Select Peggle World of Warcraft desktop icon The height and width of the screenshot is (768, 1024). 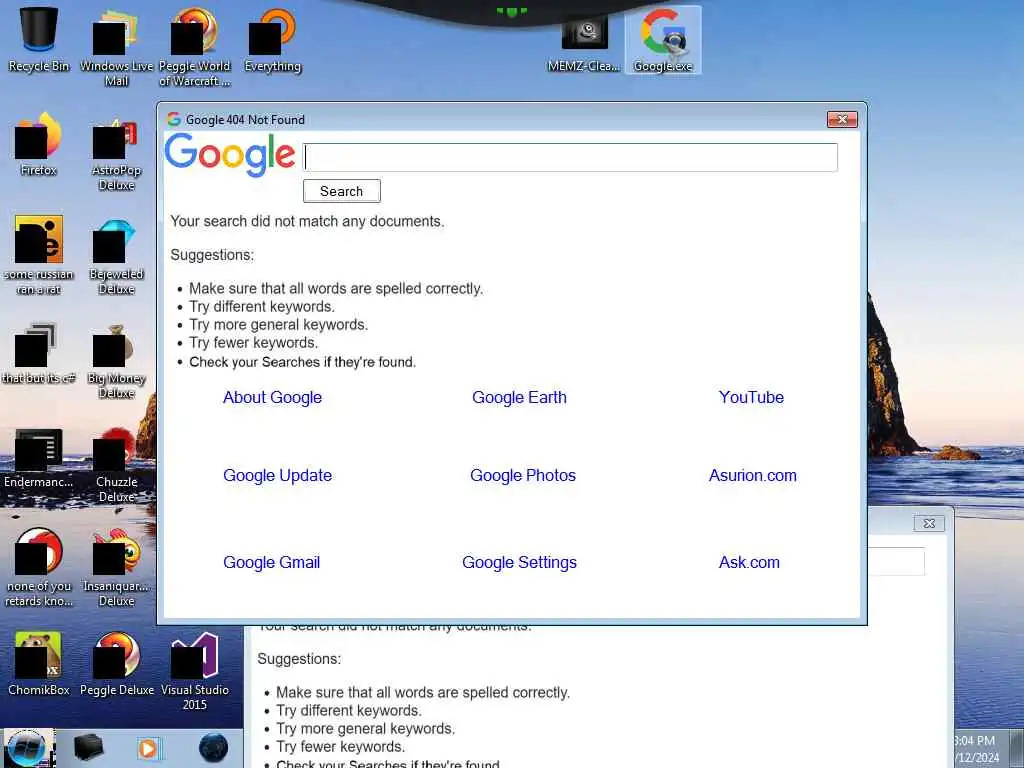click(x=195, y=49)
